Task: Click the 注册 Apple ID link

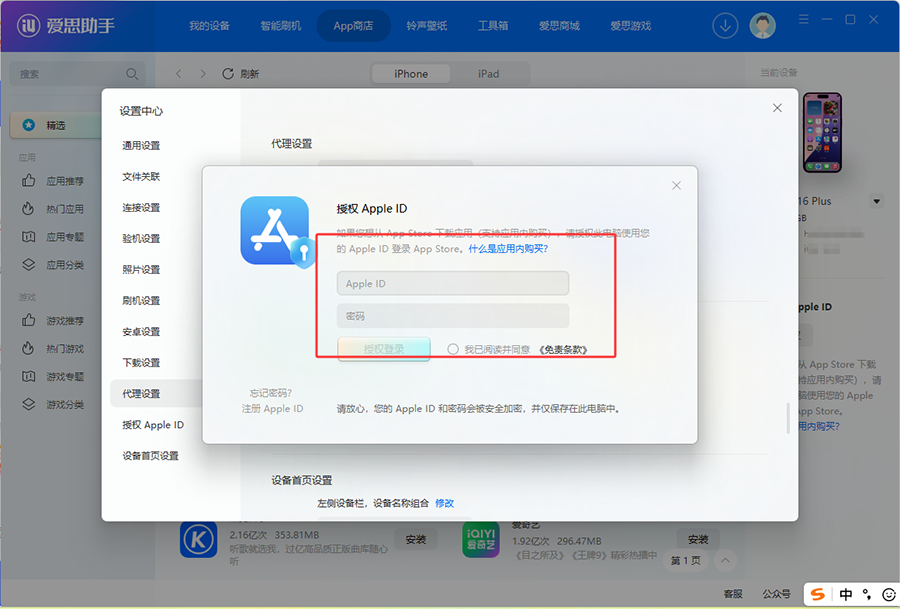Action: (x=273, y=409)
